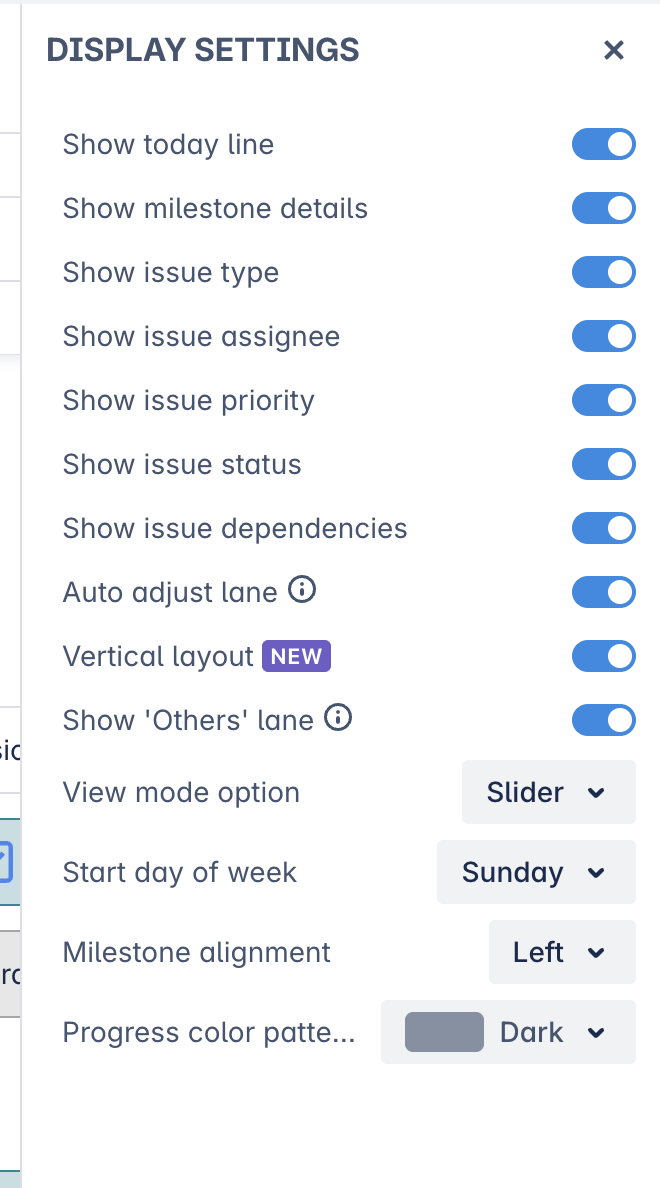Open Milestone alignment dropdown

point(561,952)
